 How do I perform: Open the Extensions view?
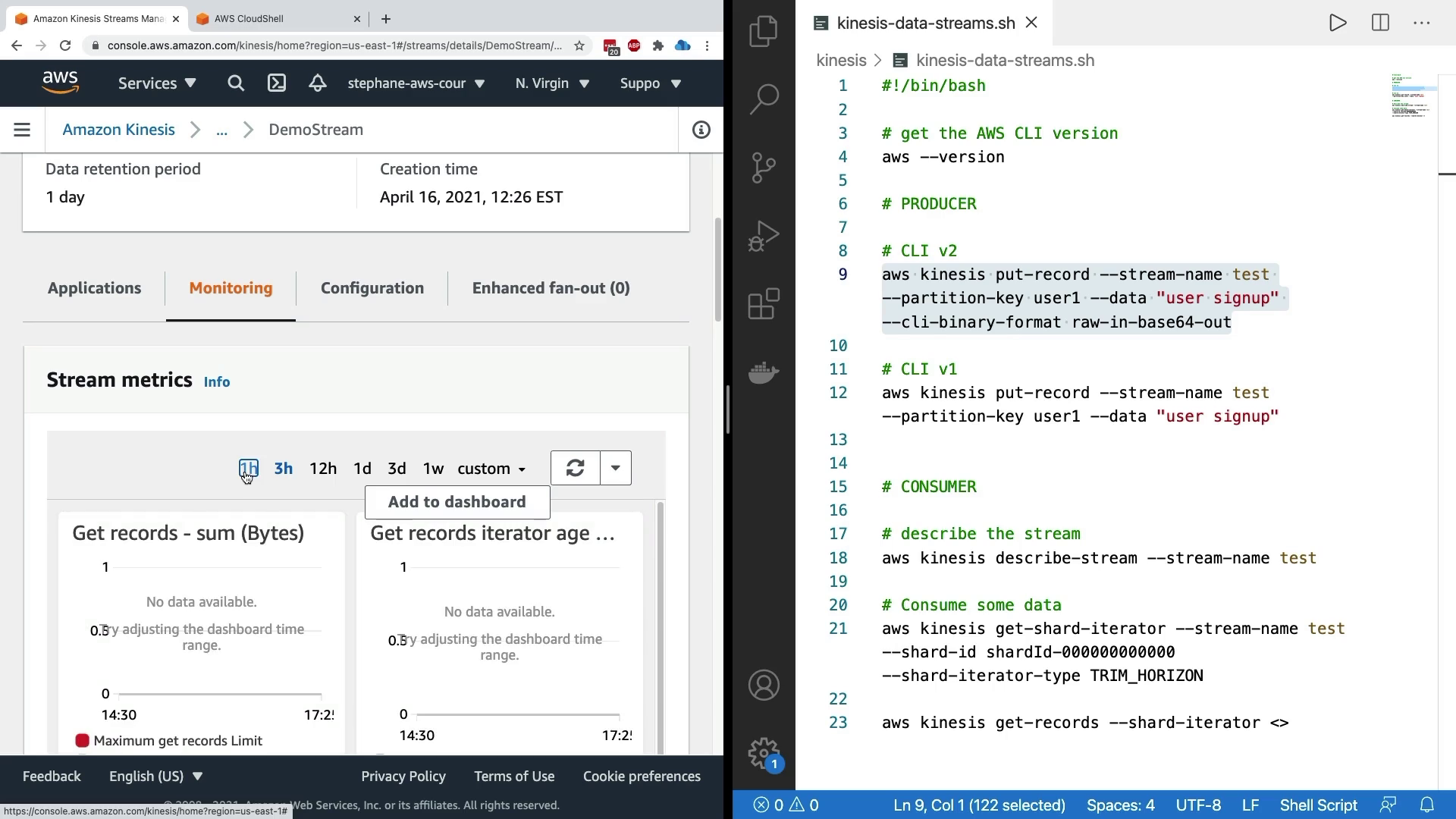coord(764,304)
